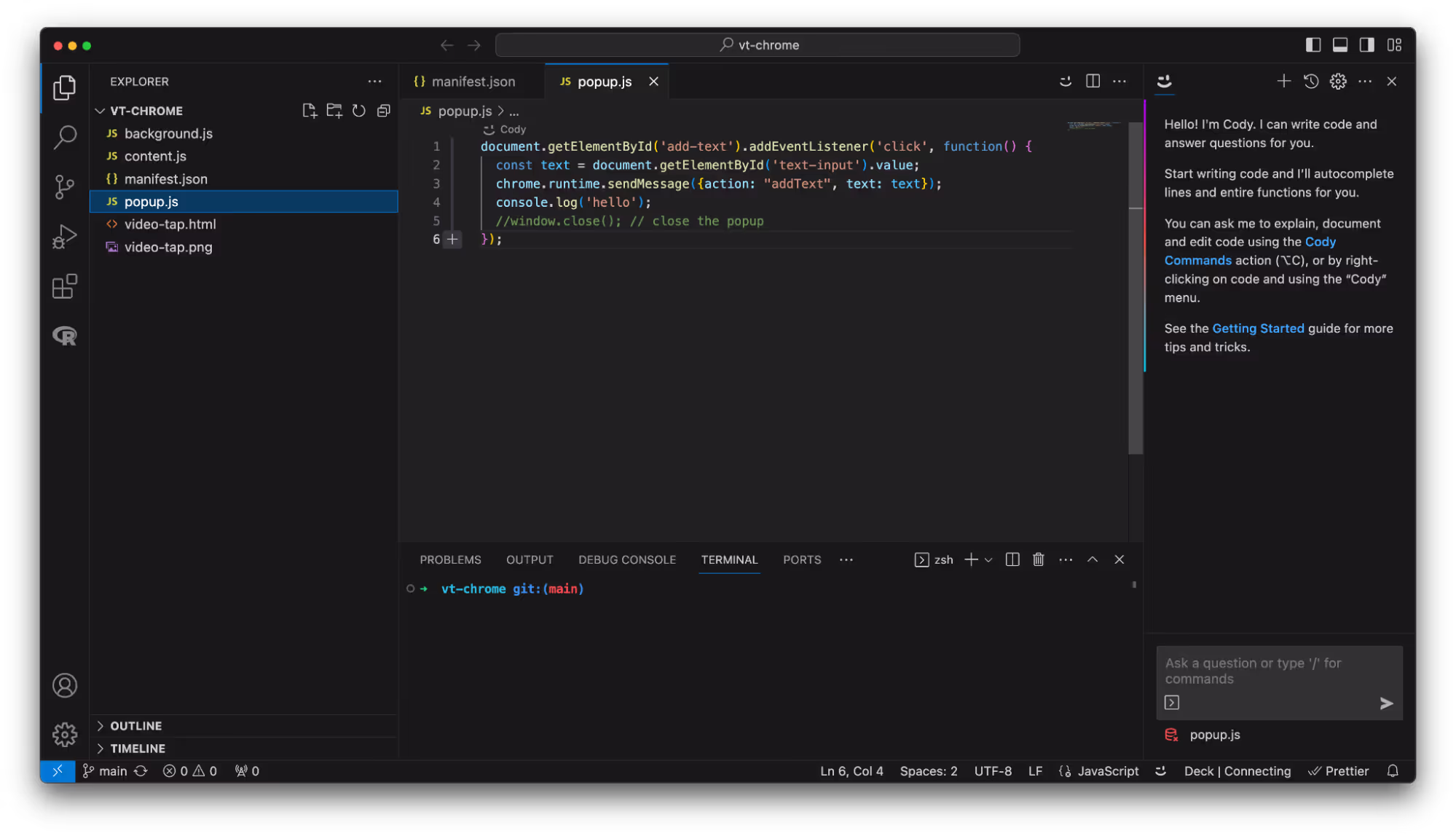This screenshot has width=1456, height=836.
Task: Open Cody panel more actions ellipsis
Action: tap(1365, 82)
